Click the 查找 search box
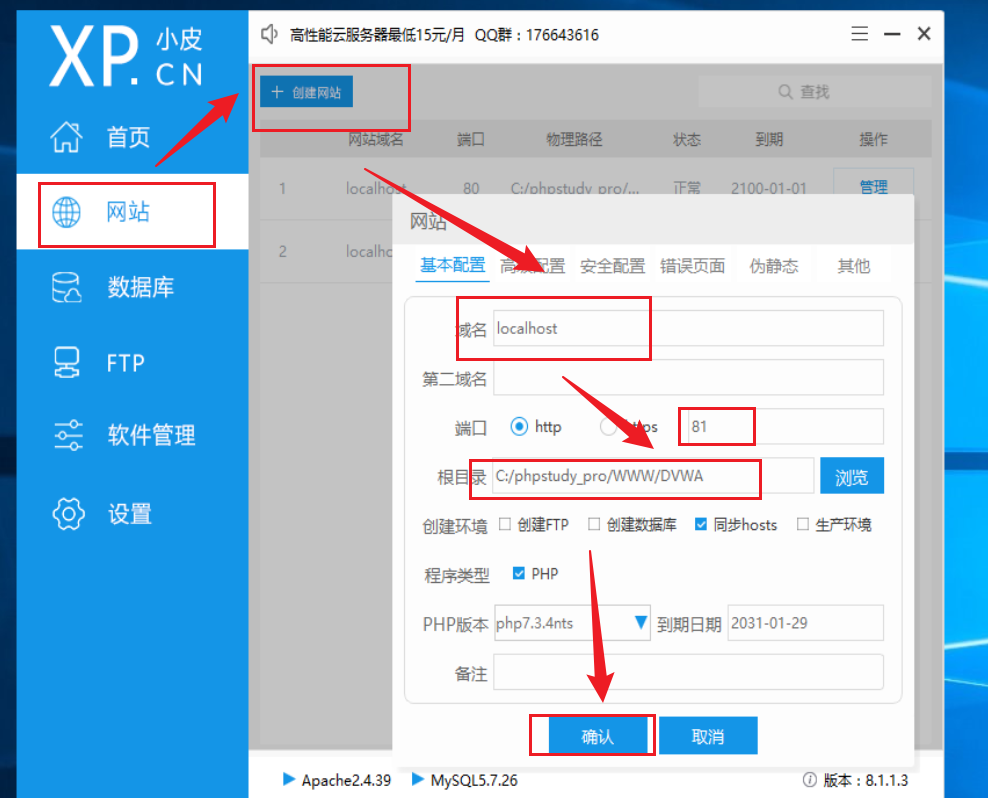 (x=814, y=92)
